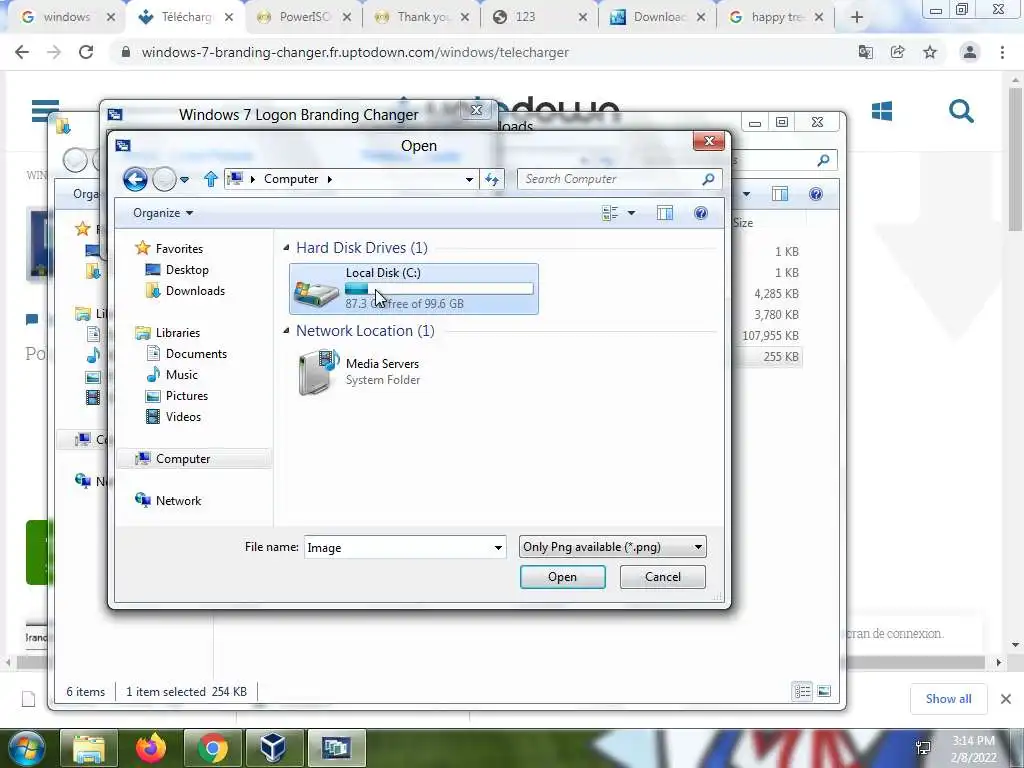This screenshot has width=1024, height=768.
Task: Select the Branding Changer taskbar button
Action: pos(336,748)
